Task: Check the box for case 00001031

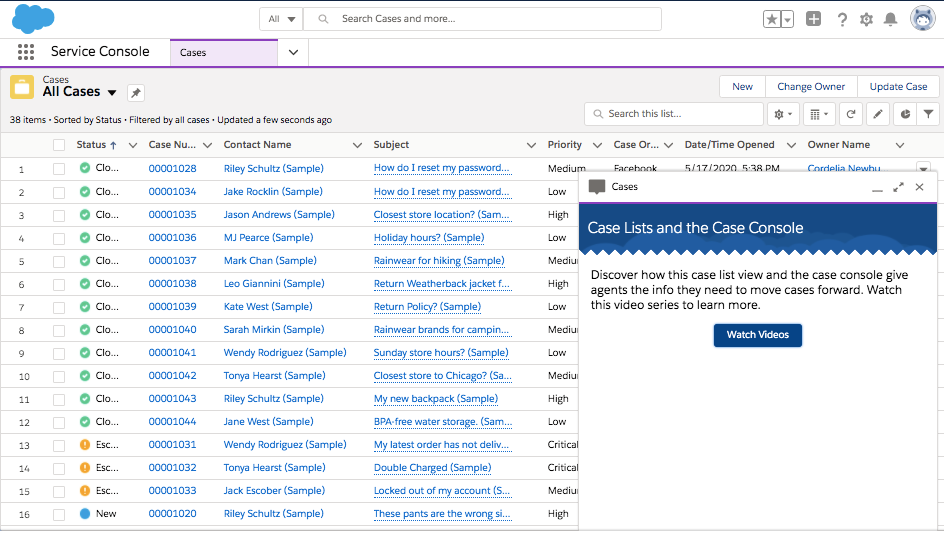Action: pyautogui.click(x=58, y=445)
